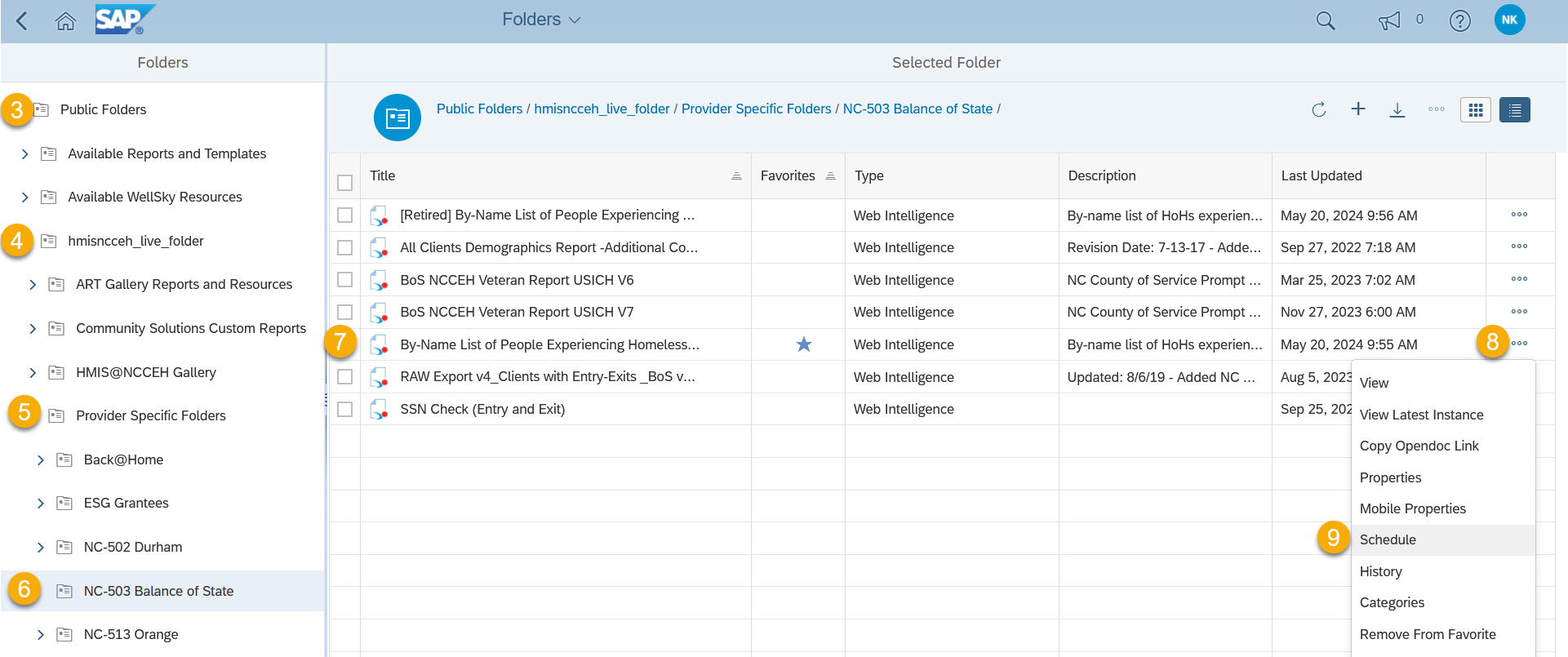Check the BoS NCCEH Veteran Report USICH V6 box
1568x657 pixels.
pyautogui.click(x=345, y=280)
